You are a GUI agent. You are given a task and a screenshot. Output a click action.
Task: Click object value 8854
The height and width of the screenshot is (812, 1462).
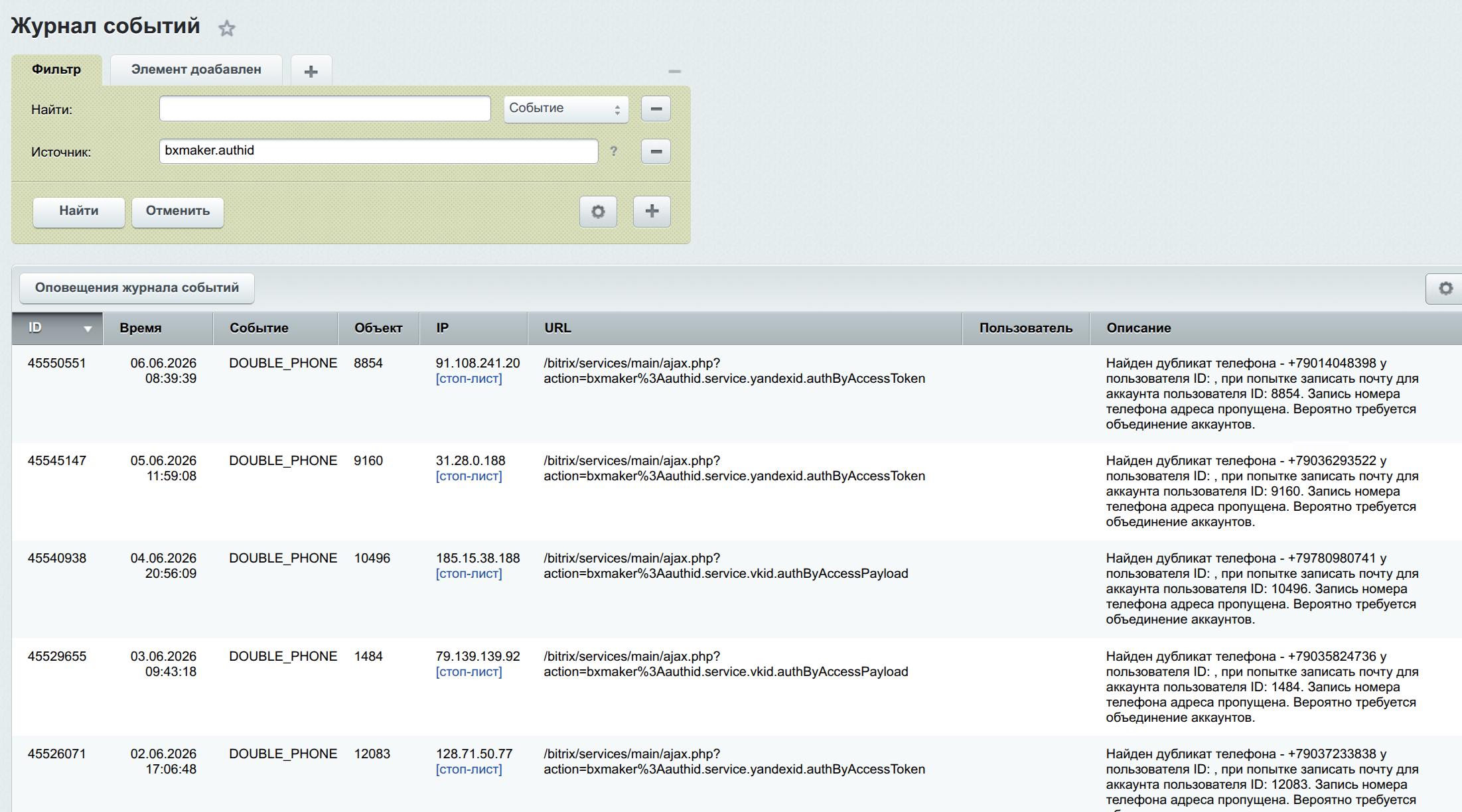coord(368,364)
